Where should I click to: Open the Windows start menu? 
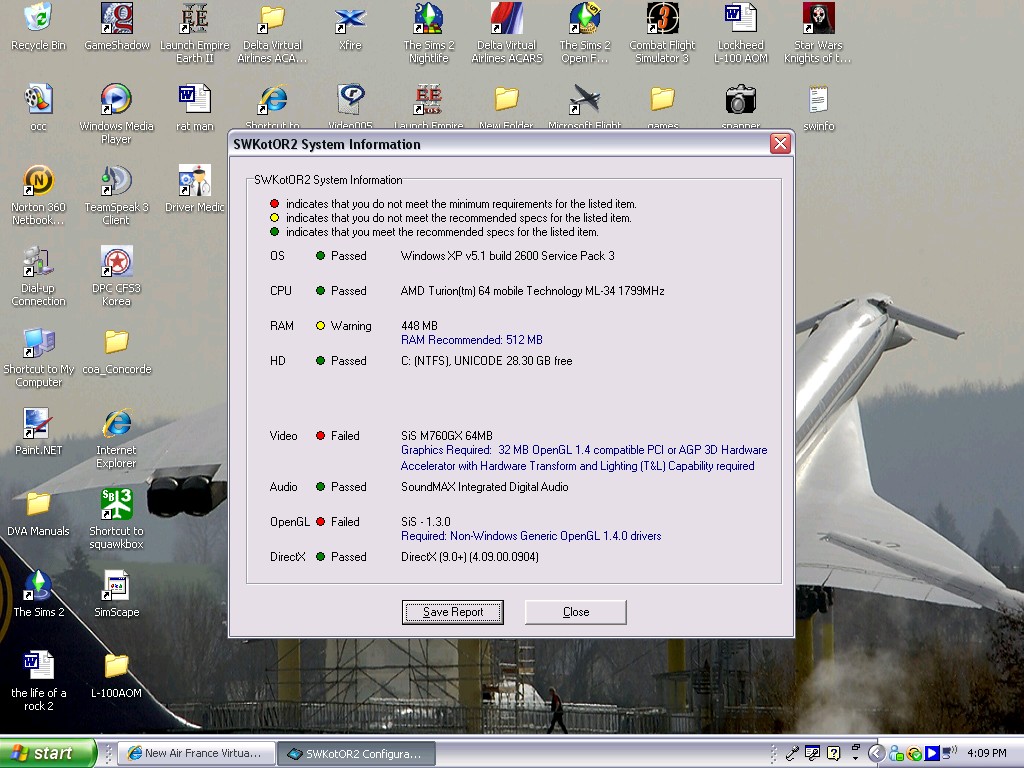[48, 753]
